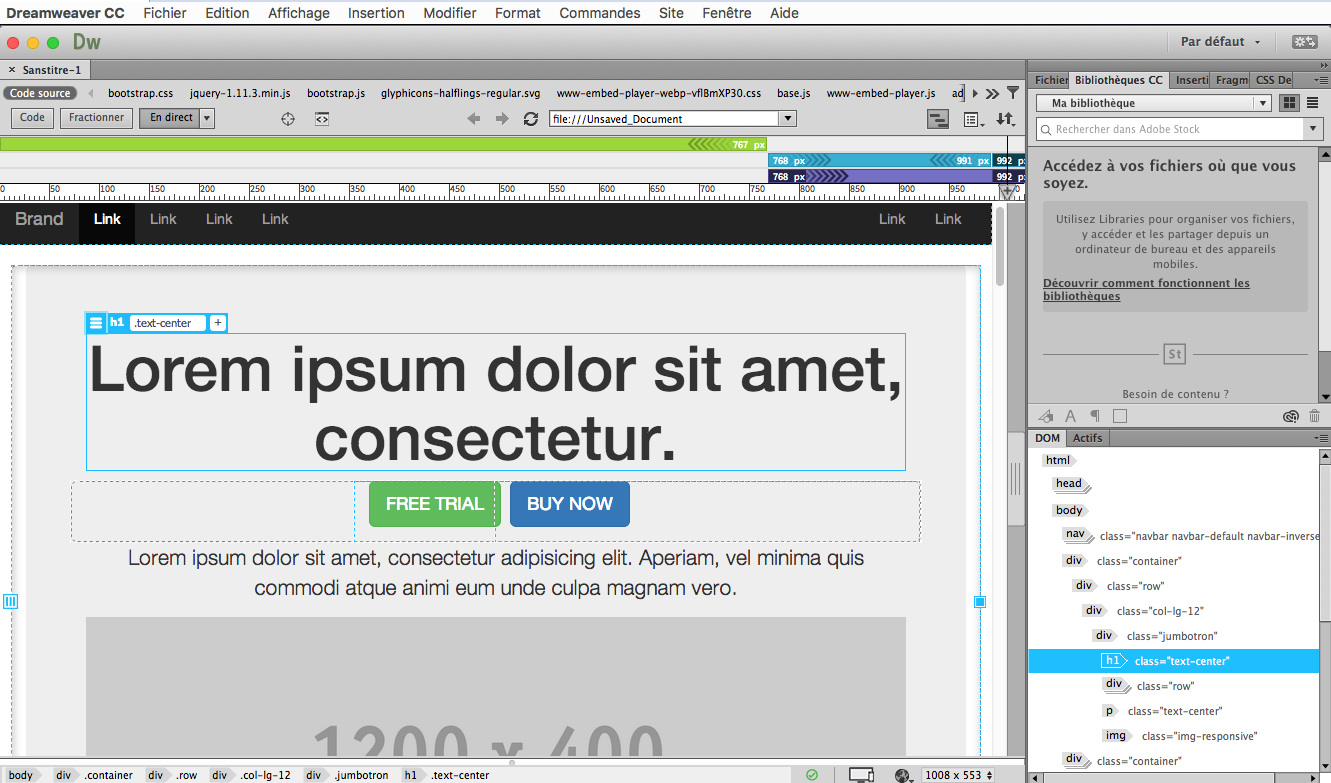Switch Libraries panel to list view
Image resolution: width=1331 pixels, height=783 pixels.
[x=1311, y=102]
